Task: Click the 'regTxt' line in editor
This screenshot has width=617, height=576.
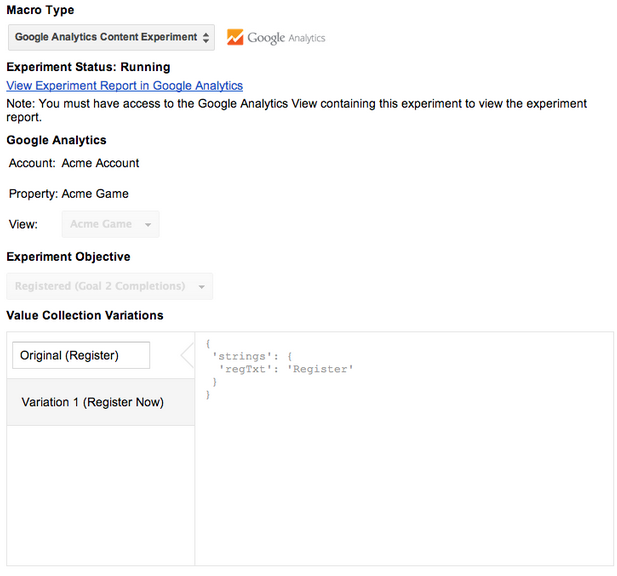Action: (286, 369)
